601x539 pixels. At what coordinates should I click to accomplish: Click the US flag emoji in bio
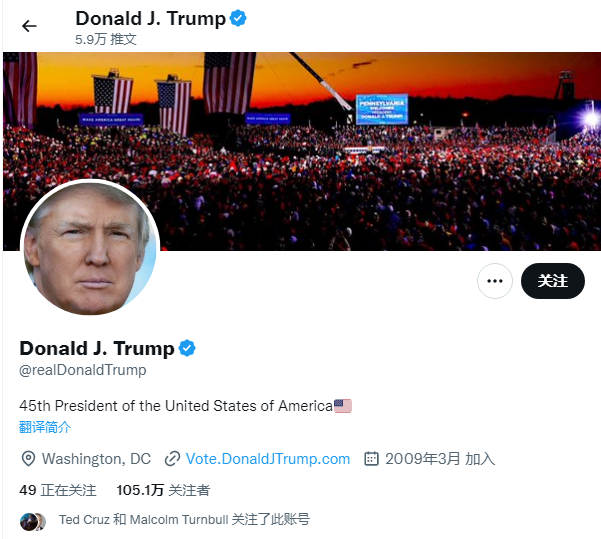click(x=343, y=406)
